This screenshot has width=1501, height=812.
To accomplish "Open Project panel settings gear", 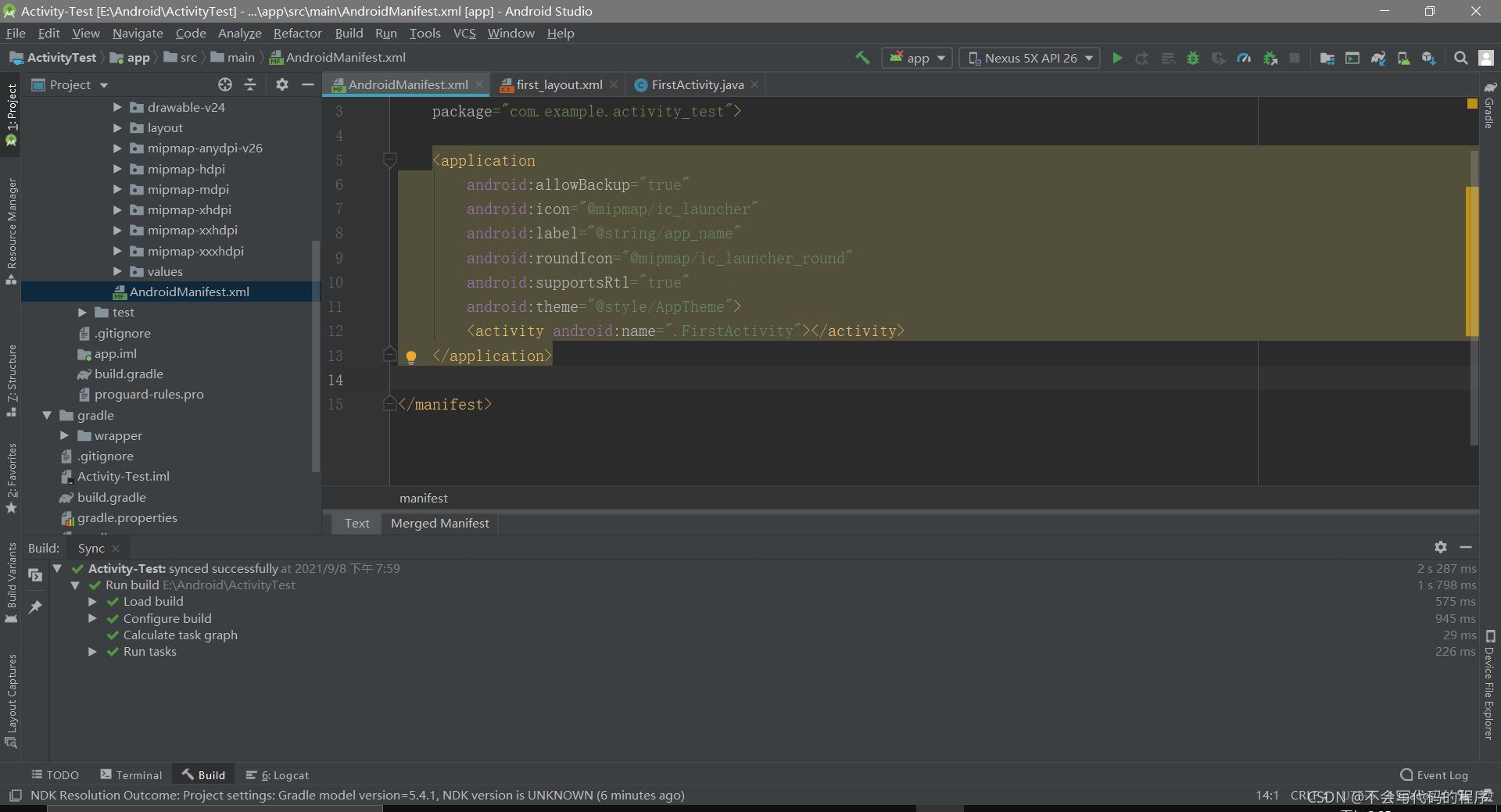I will tap(282, 84).
